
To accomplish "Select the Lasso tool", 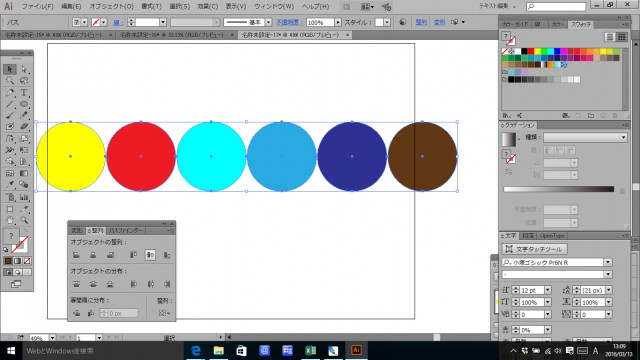I will pyautogui.click(x=24, y=81).
